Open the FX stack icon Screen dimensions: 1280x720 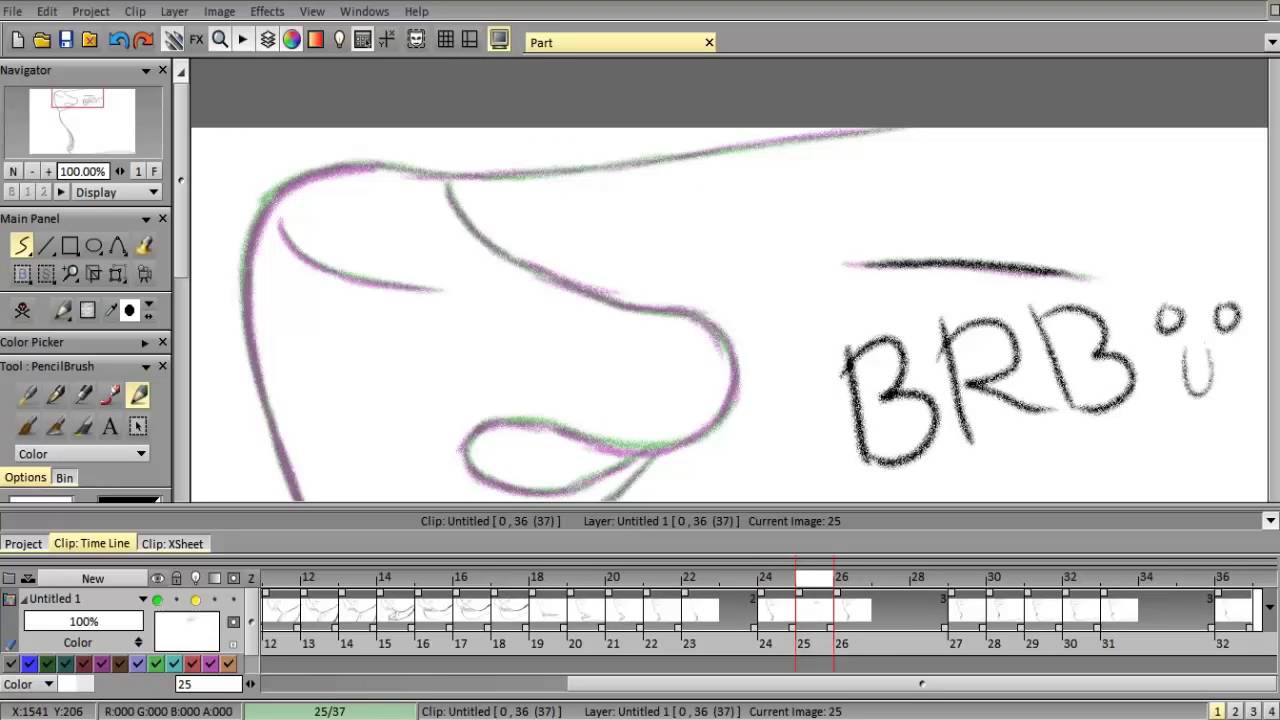pyautogui.click(x=196, y=40)
